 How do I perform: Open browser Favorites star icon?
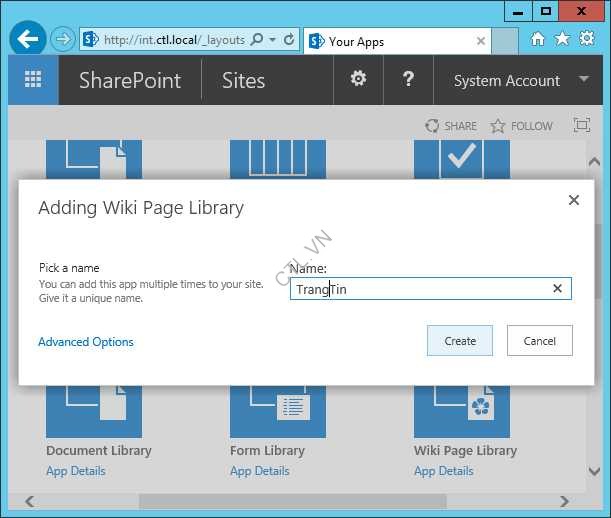coord(562,40)
